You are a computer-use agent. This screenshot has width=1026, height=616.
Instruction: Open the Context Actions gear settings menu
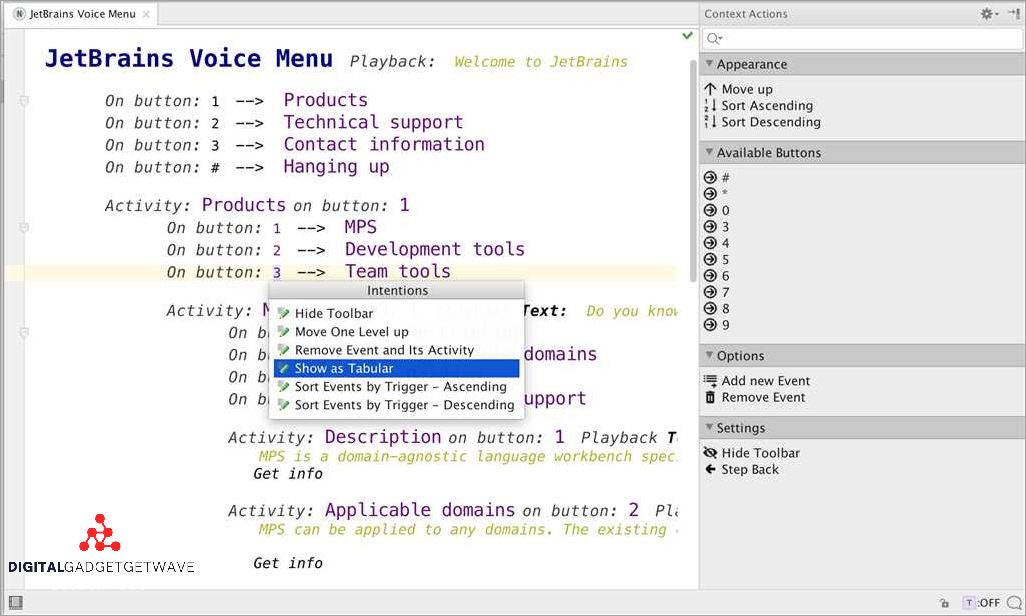pos(988,14)
